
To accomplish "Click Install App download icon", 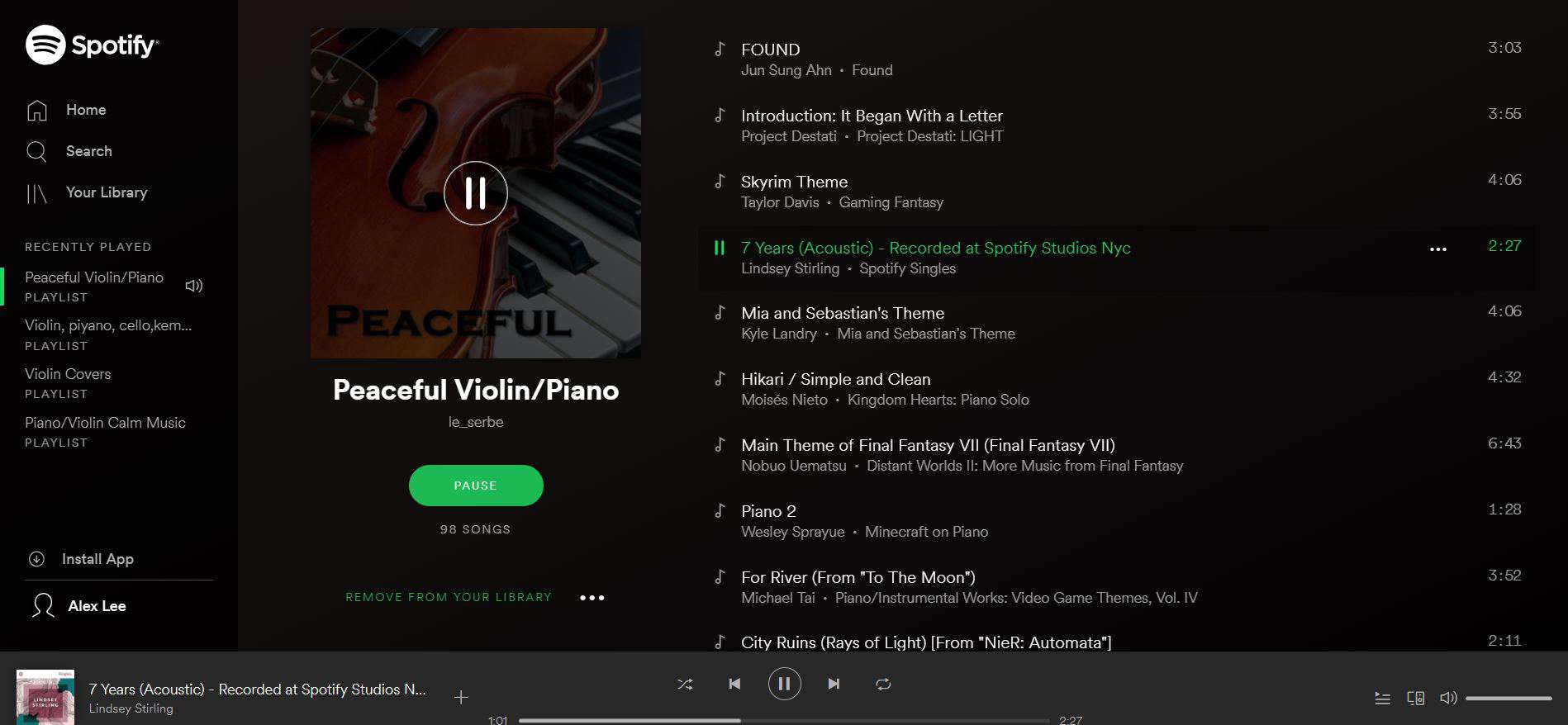I will [36, 559].
